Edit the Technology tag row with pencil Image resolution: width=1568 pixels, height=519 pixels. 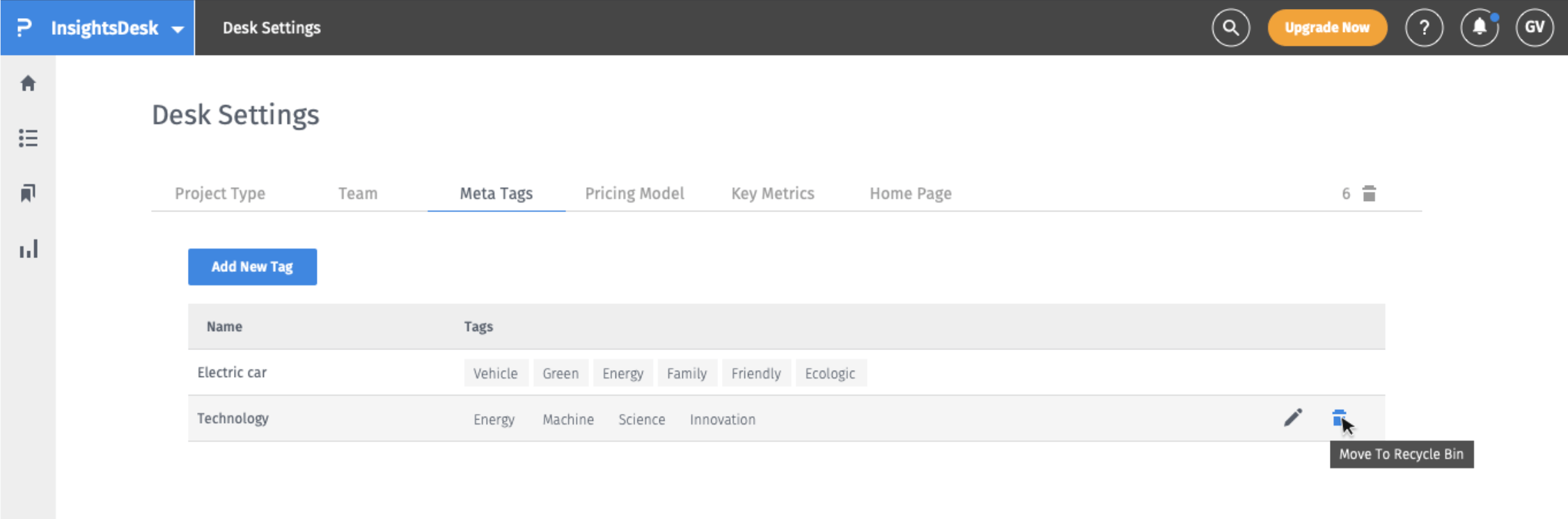pyautogui.click(x=1293, y=417)
